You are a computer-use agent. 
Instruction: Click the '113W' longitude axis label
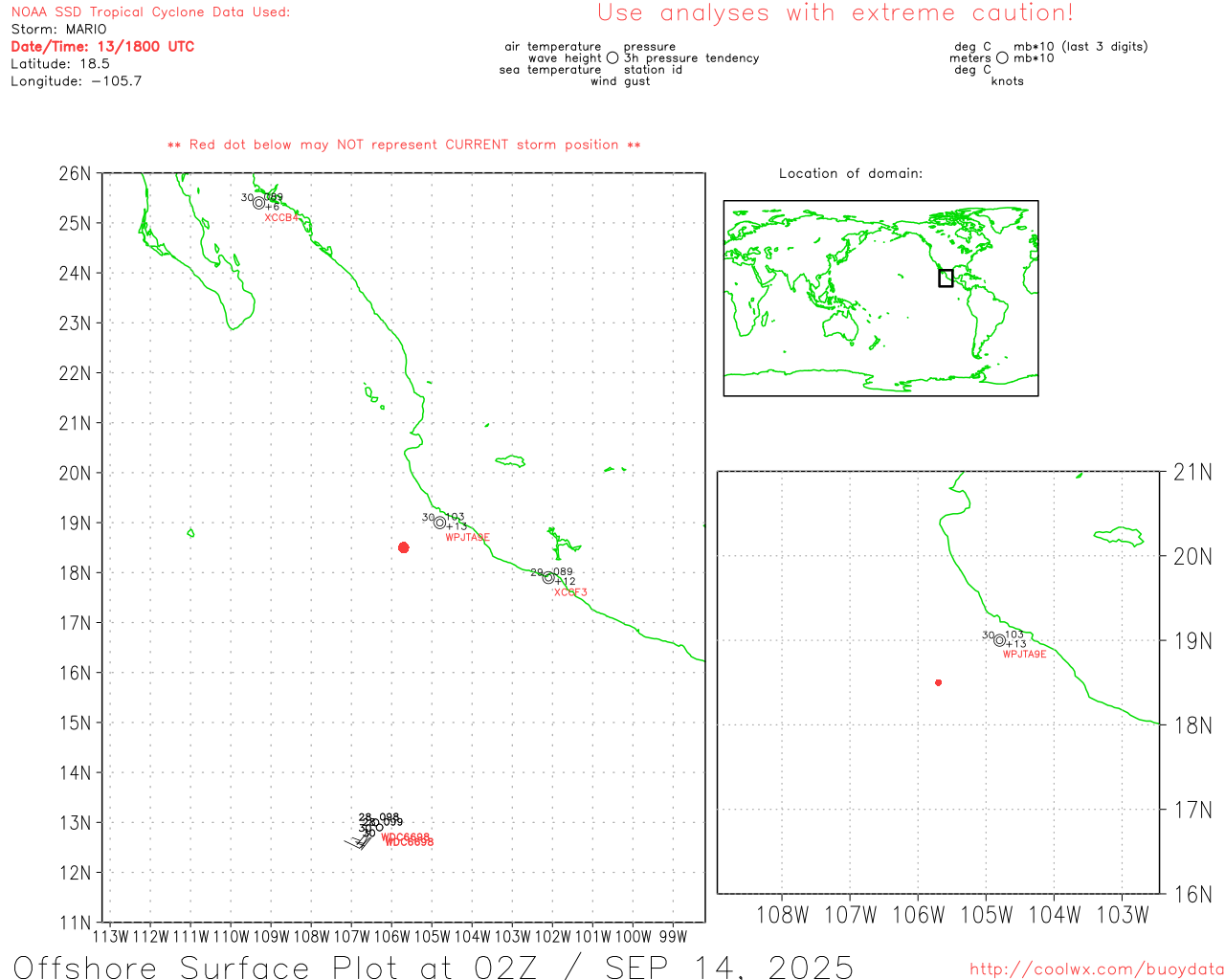click(110, 937)
